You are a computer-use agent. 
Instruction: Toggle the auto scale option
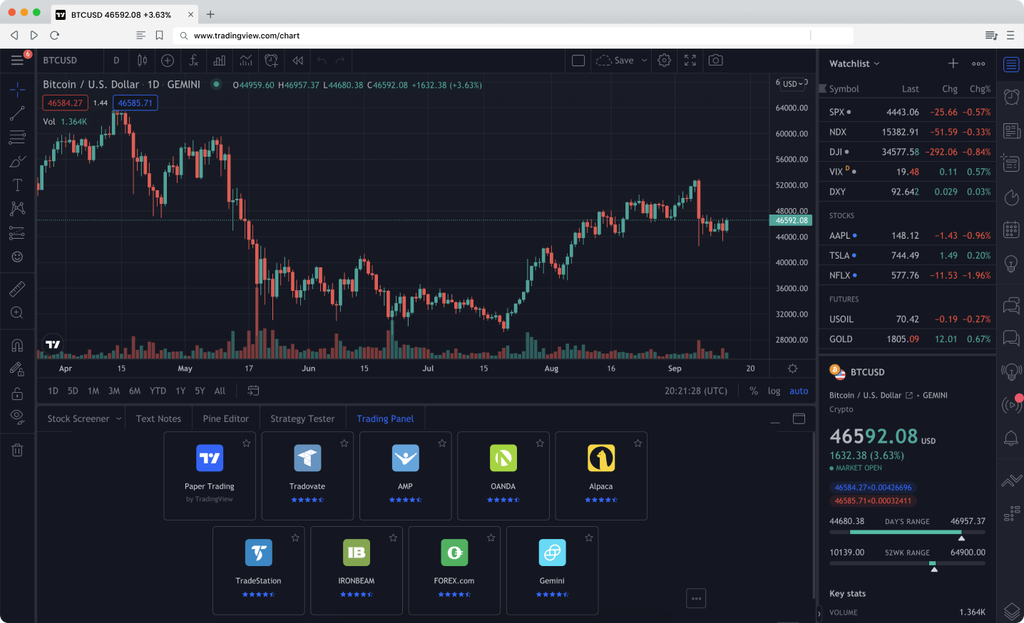(x=798, y=391)
